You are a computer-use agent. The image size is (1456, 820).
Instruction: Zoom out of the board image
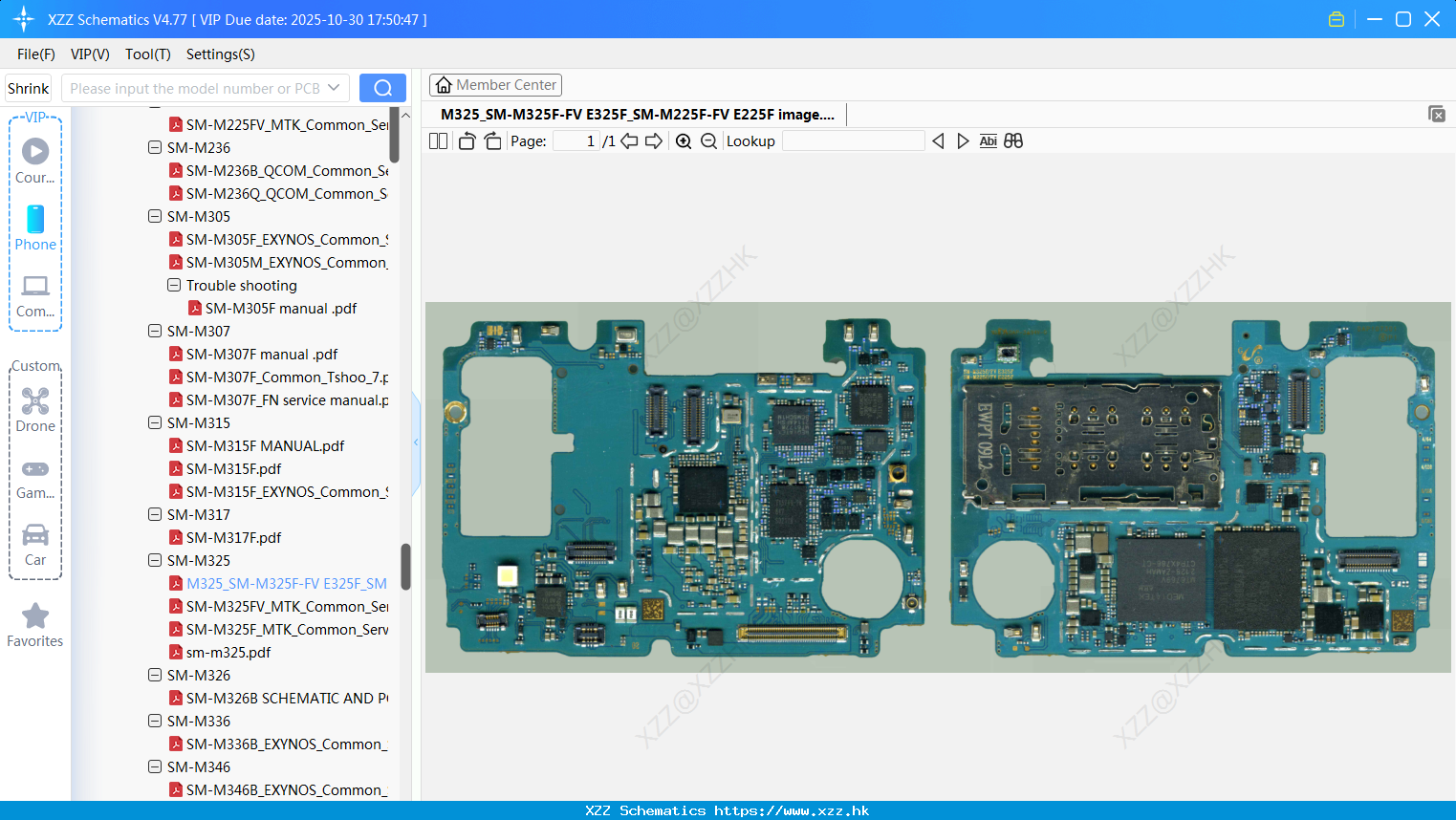click(708, 141)
